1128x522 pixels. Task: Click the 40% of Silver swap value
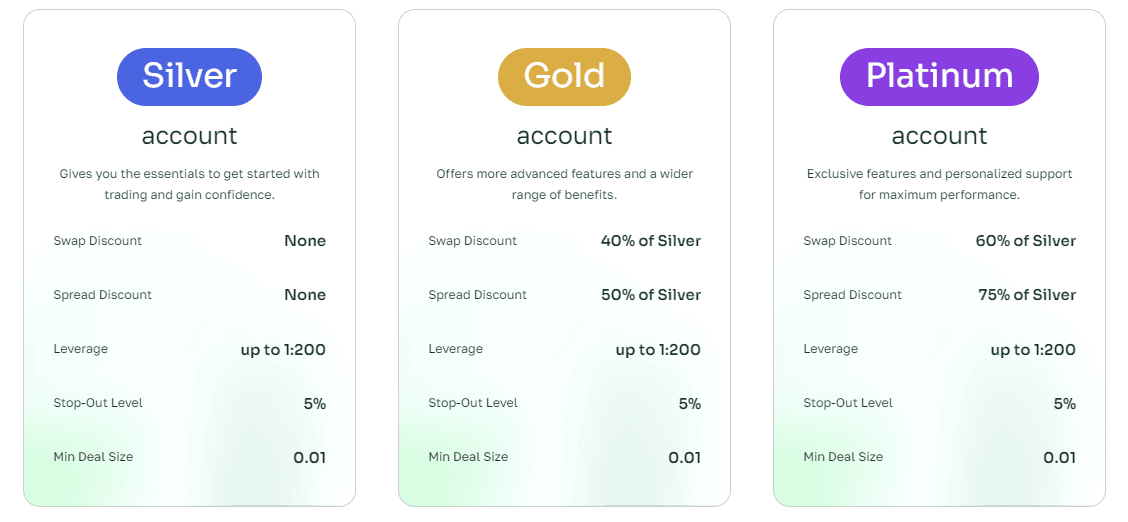(x=650, y=241)
